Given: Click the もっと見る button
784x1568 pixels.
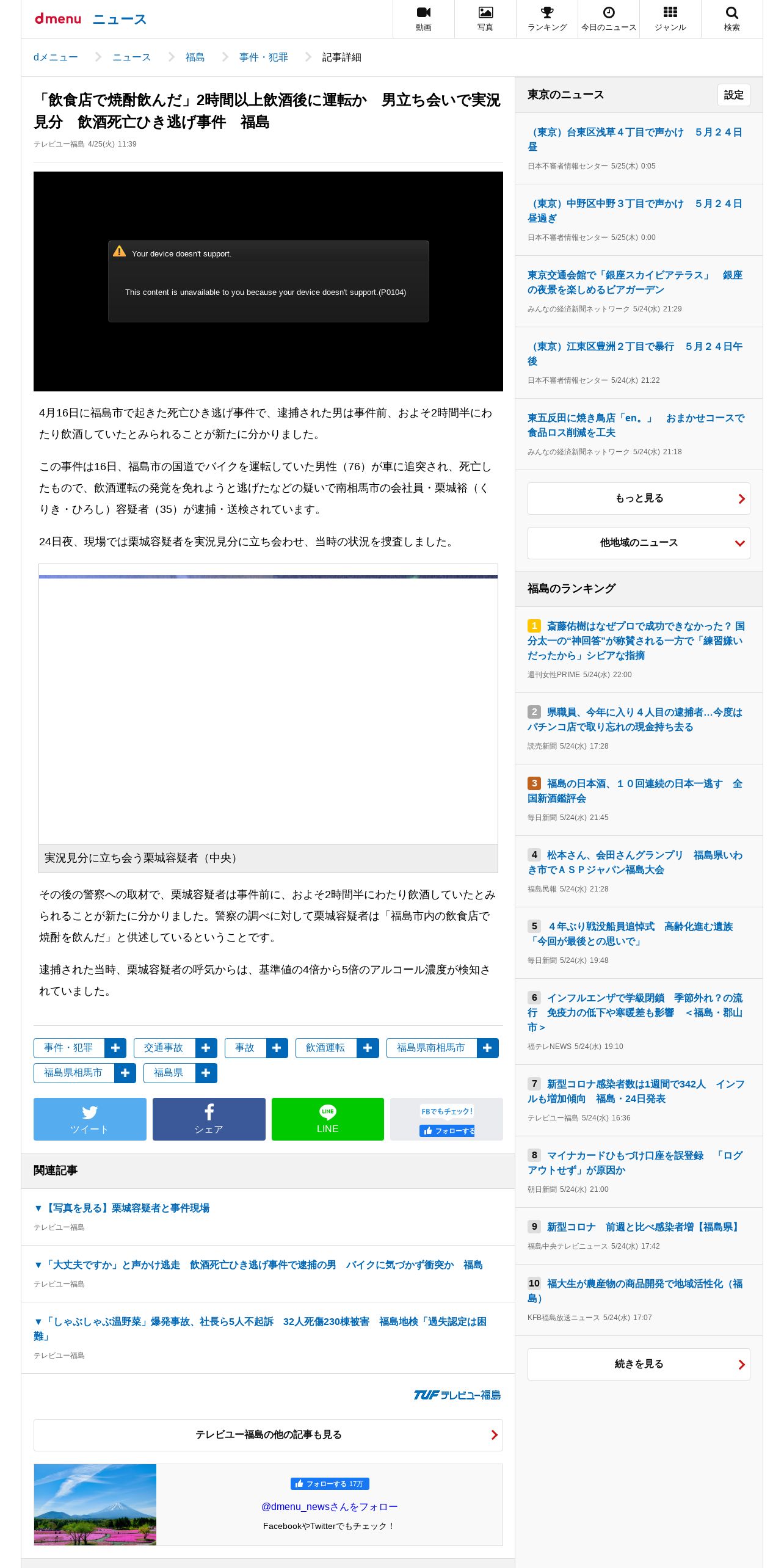Looking at the screenshot, I should point(639,498).
